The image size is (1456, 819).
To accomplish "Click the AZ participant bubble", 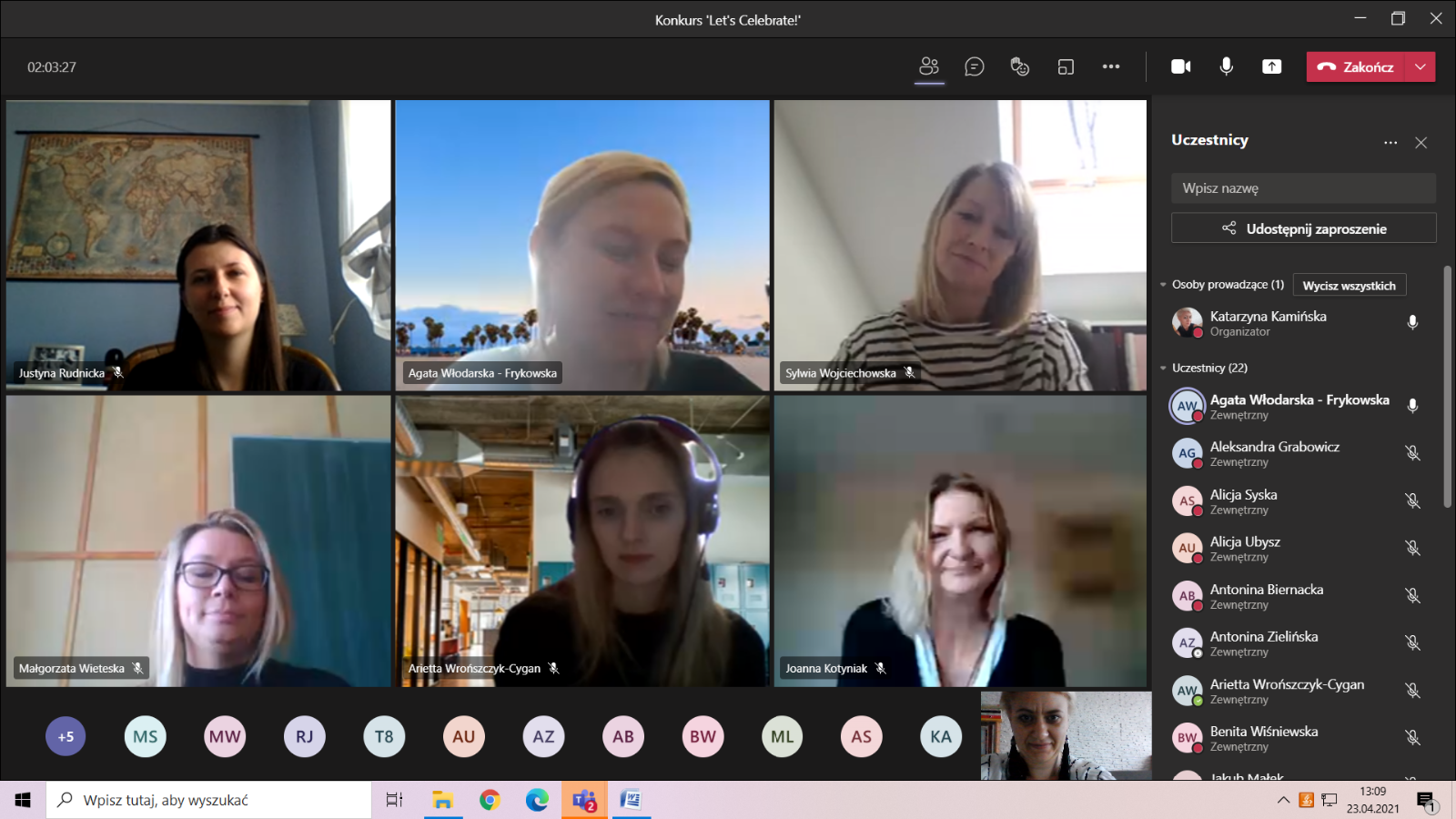I will (x=543, y=736).
